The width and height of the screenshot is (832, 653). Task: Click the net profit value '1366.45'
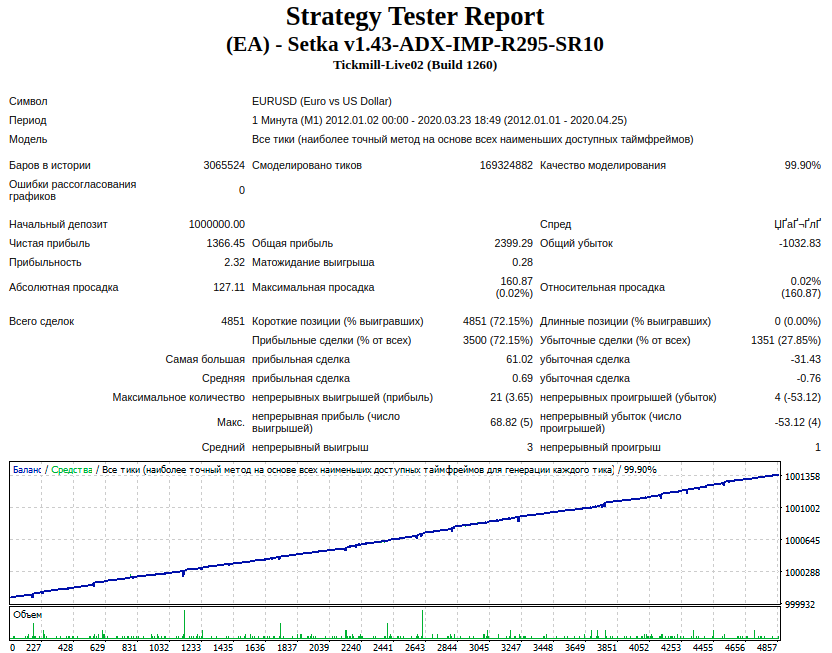point(226,243)
